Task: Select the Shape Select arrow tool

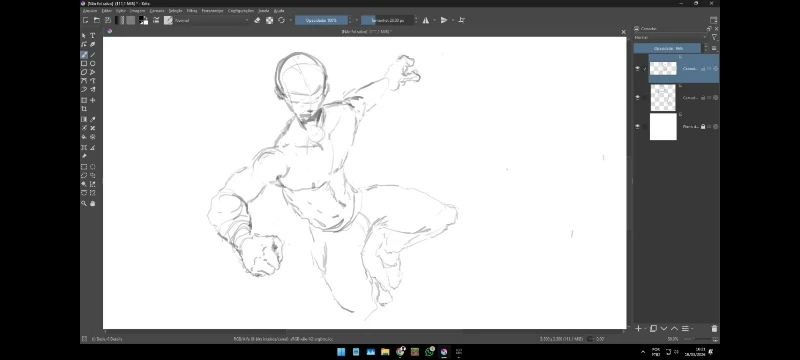Action: [x=84, y=36]
